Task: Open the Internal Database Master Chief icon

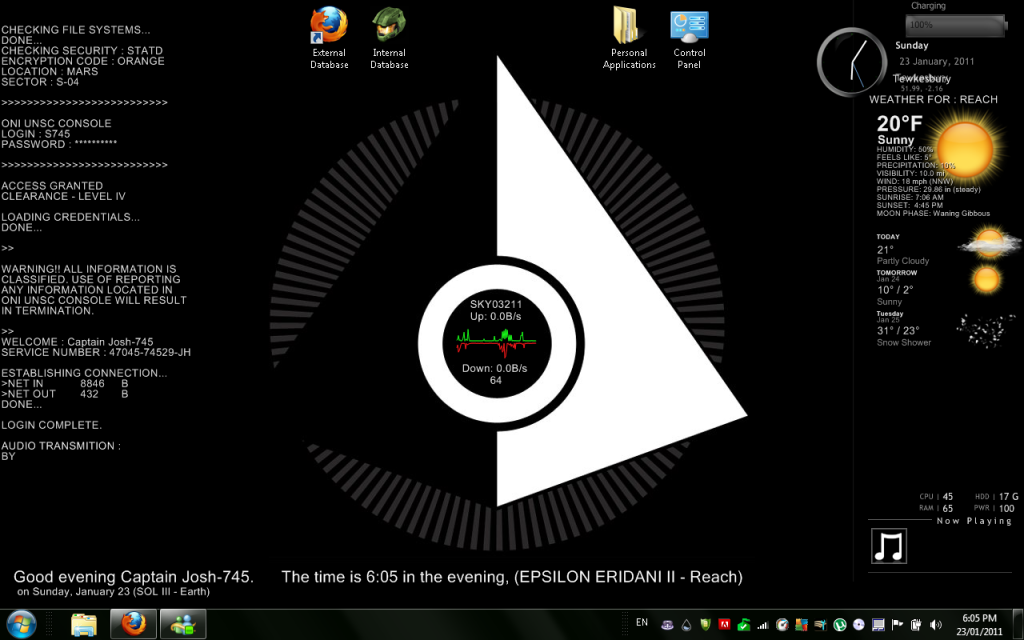Action: [389, 38]
